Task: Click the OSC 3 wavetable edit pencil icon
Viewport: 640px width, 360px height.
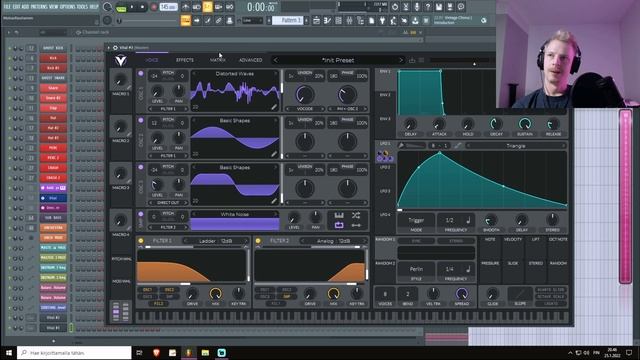Action: (x=274, y=201)
